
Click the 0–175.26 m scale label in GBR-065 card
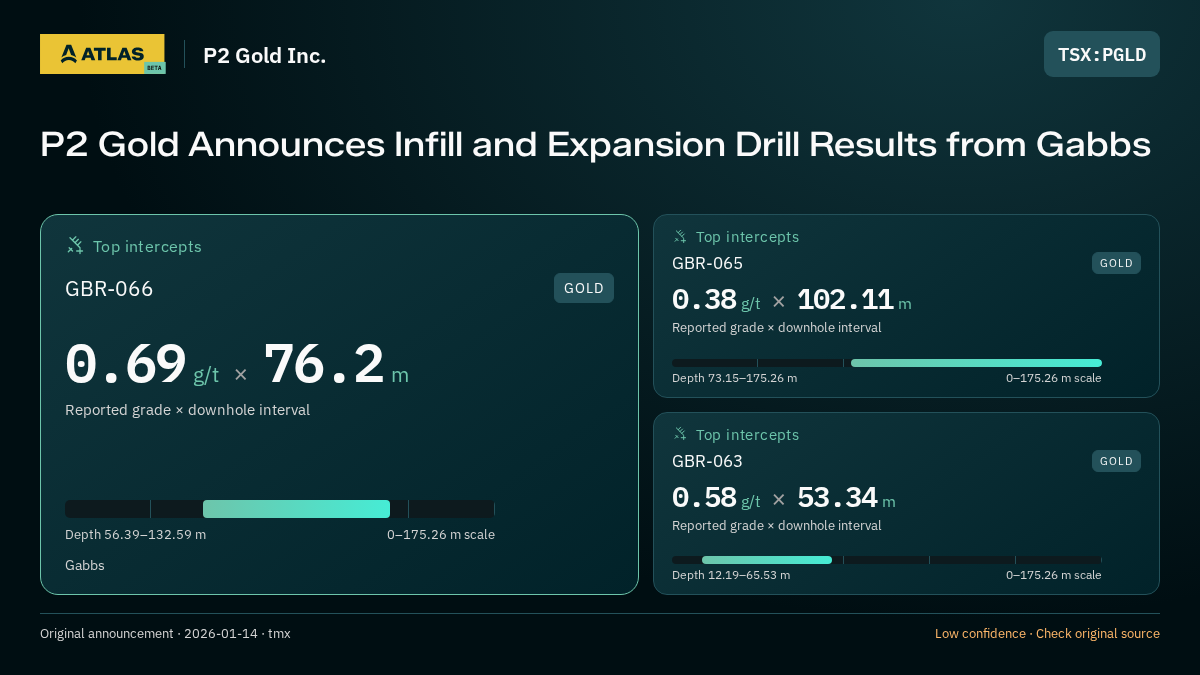pyautogui.click(x=1054, y=378)
